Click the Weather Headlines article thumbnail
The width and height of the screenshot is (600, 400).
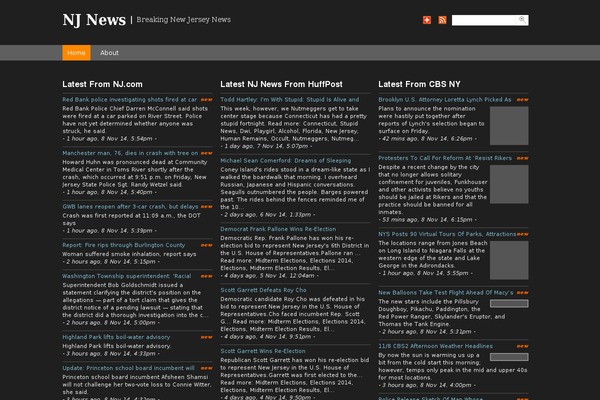coord(509,357)
